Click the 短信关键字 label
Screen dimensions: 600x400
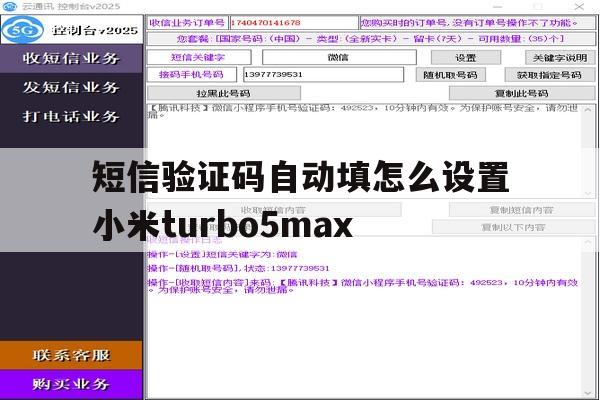point(199,57)
